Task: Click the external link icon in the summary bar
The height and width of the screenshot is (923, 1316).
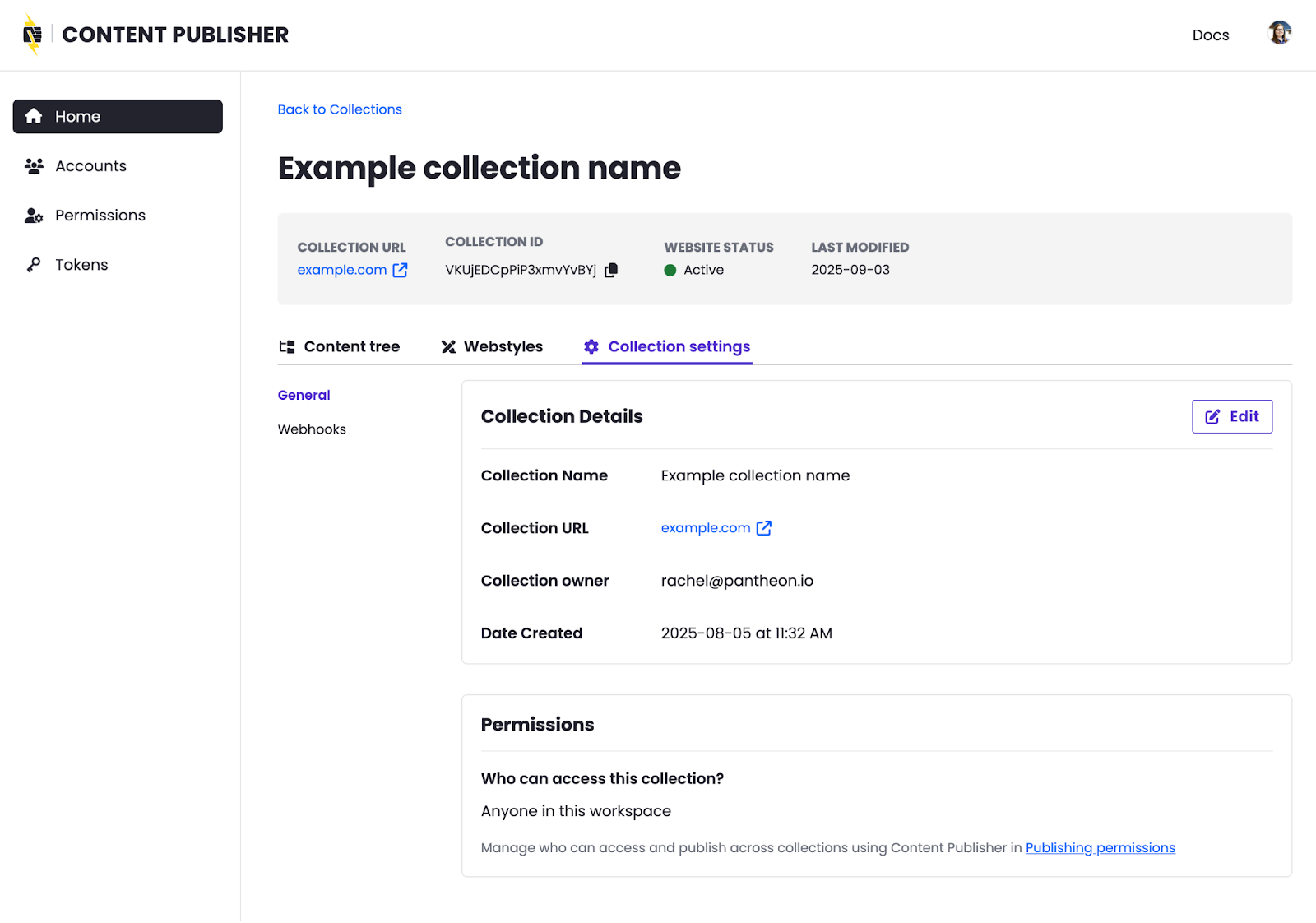Action: [x=401, y=270]
